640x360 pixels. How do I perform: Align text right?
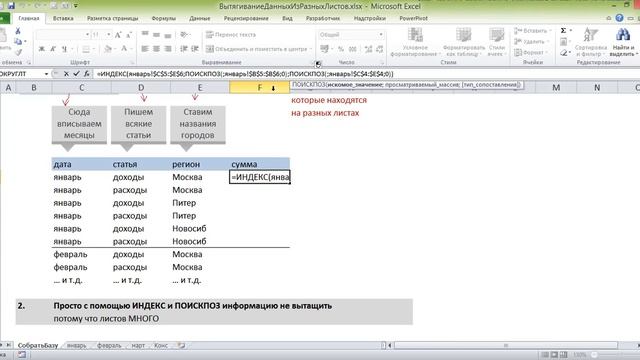[168, 49]
